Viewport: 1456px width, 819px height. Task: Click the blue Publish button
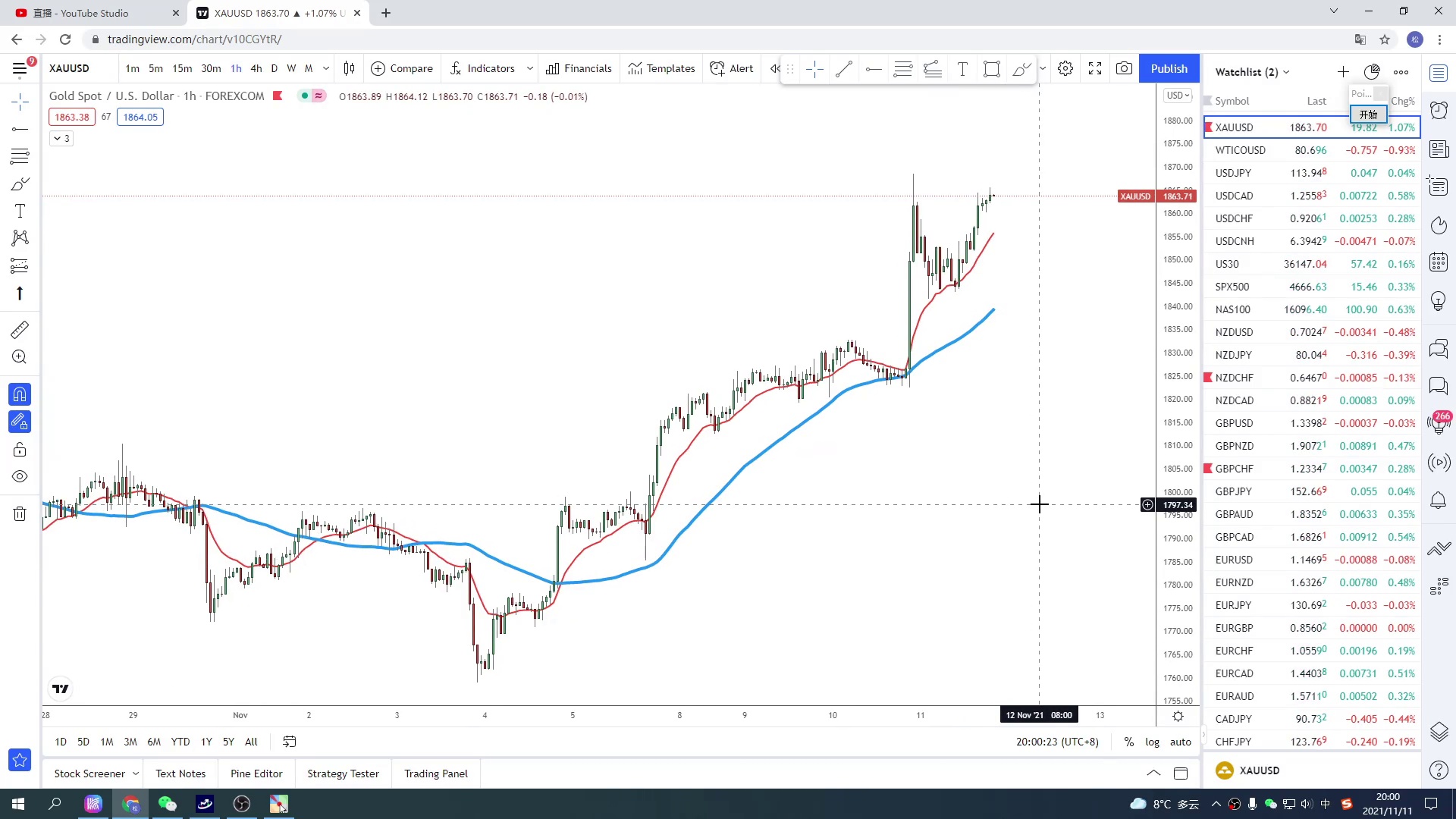click(1169, 68)
